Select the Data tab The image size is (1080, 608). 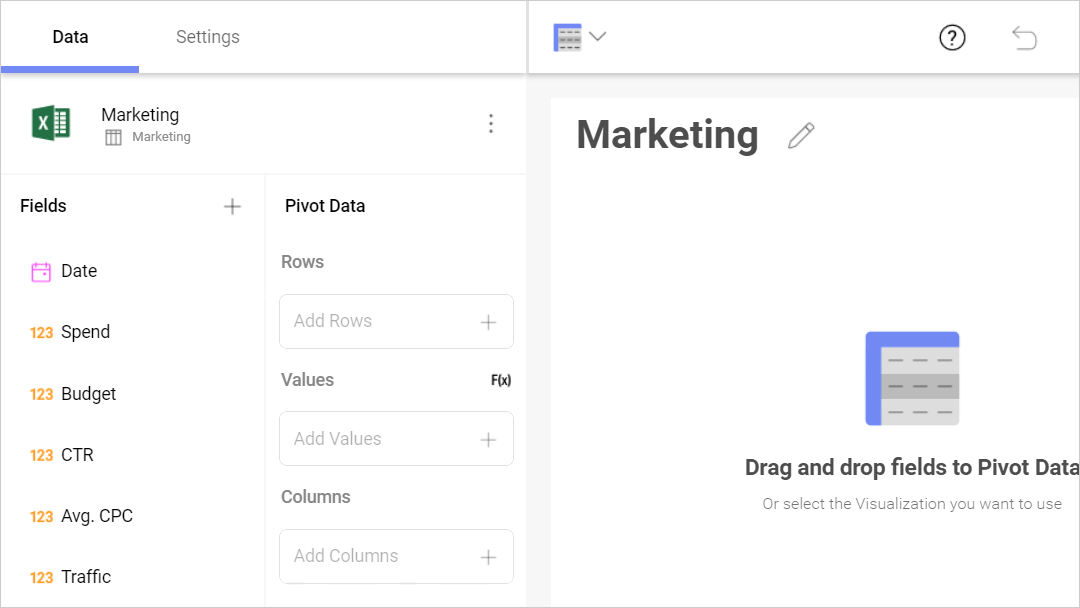(x=70, y=37)
